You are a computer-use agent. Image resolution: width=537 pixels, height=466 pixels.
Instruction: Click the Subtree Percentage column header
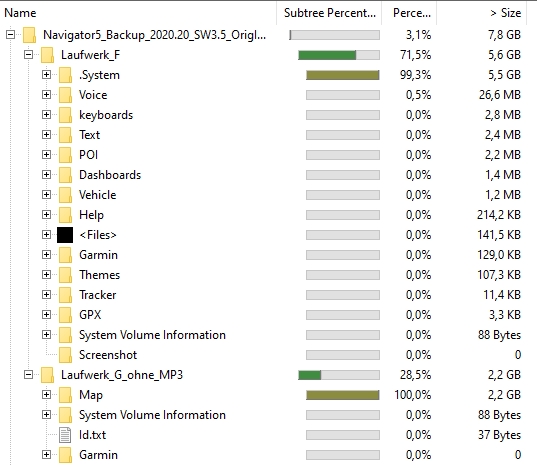pyautogui.click(x=329, y=13)
